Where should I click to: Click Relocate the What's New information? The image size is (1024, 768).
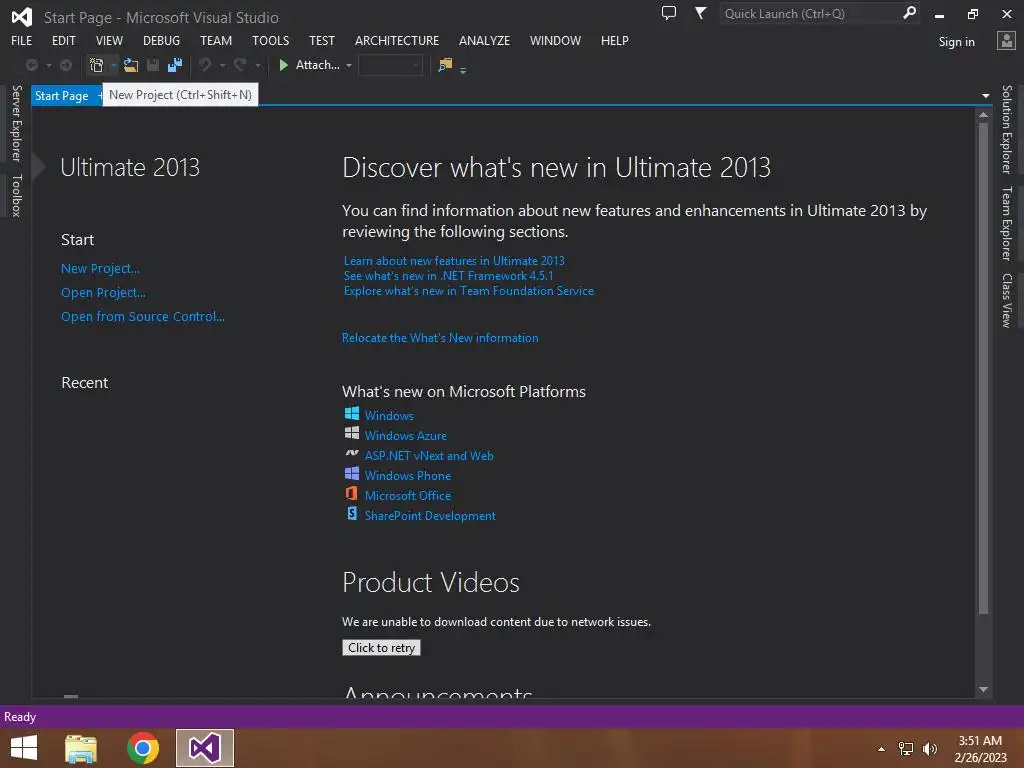click(440, 338)
